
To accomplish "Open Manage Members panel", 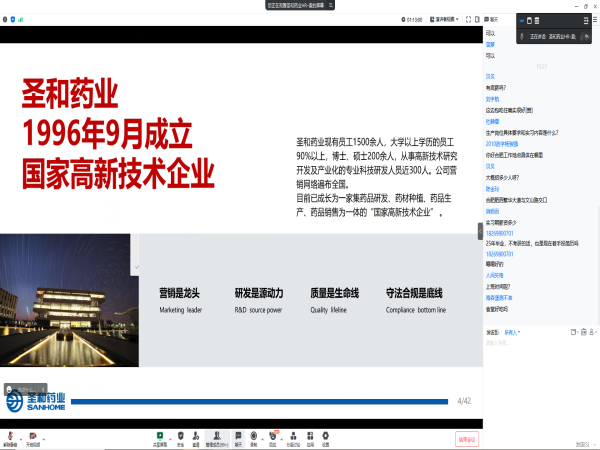I will click(217, 439).
